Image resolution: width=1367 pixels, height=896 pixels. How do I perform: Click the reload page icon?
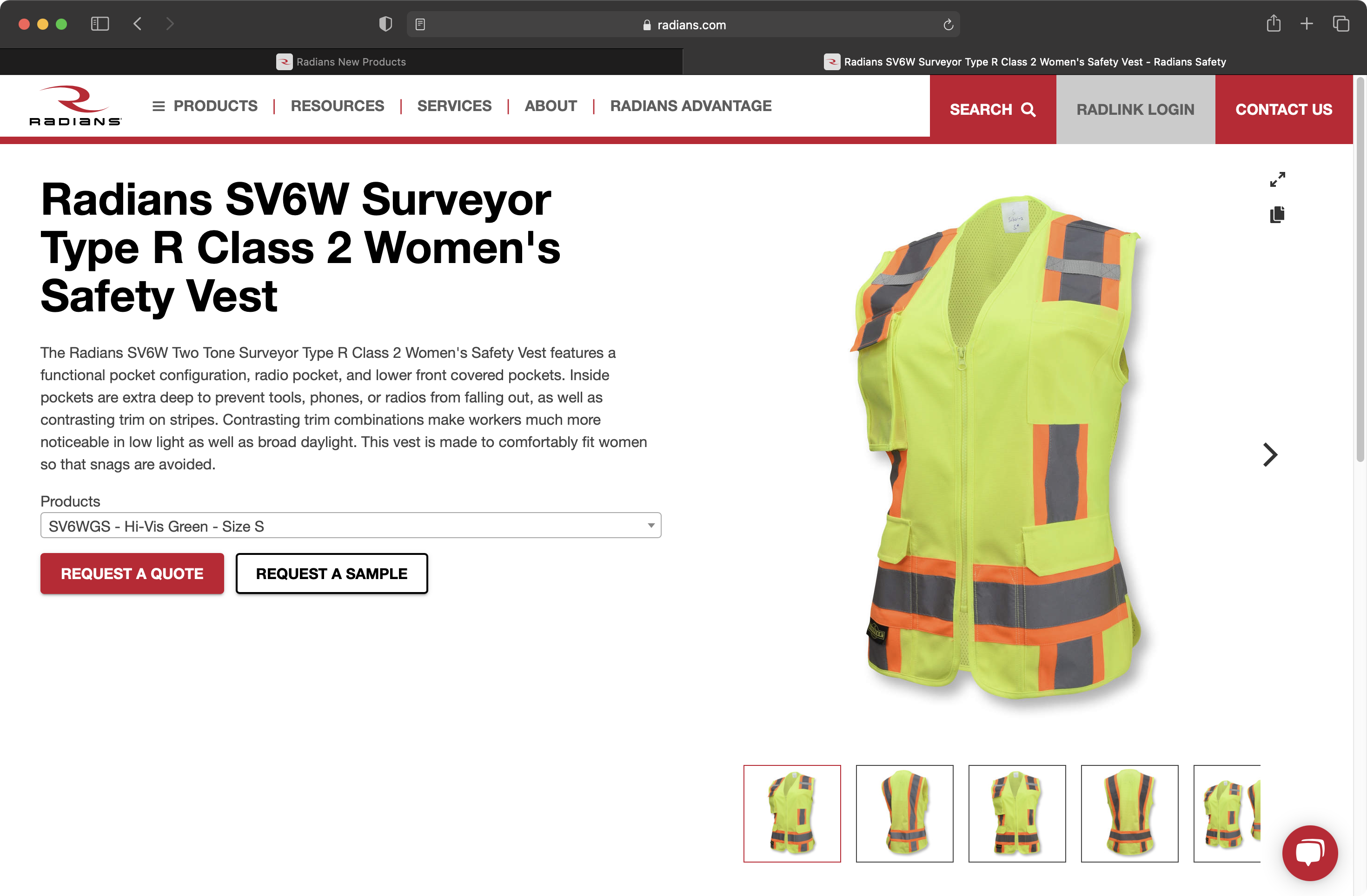[948, 25]
